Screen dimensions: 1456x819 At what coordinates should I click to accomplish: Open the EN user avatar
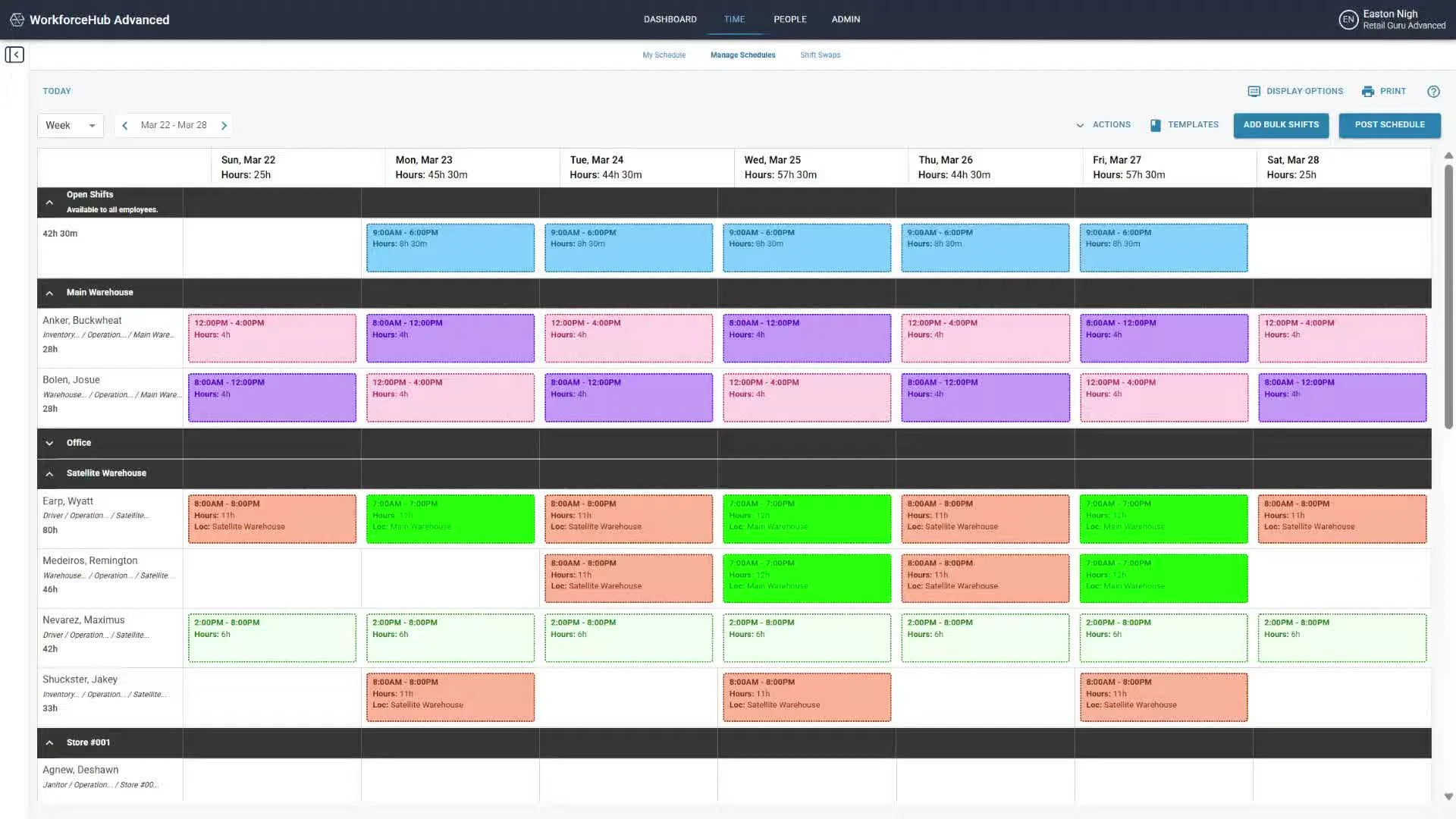click(x=1348, y=20)
